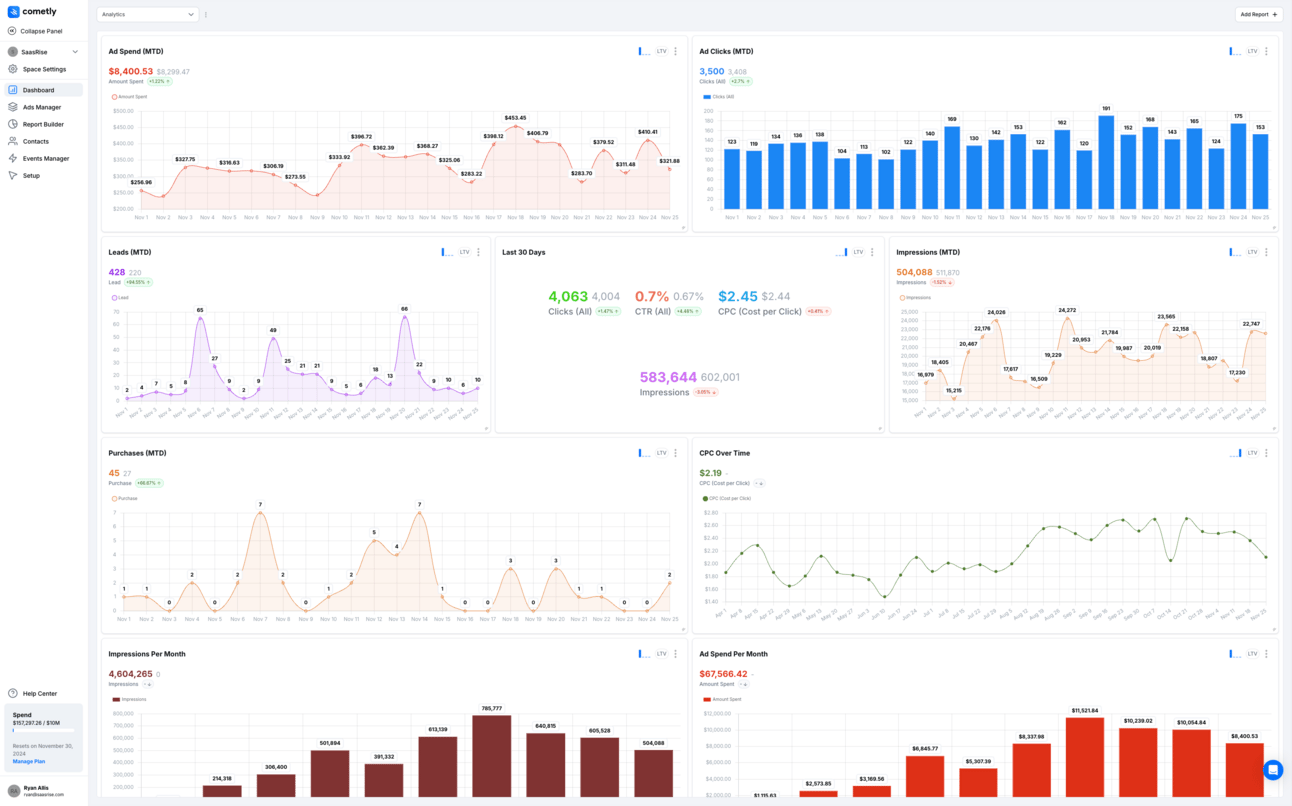Toggle LTV on Ad Clicks (MTD) widget

point(1252,51)
